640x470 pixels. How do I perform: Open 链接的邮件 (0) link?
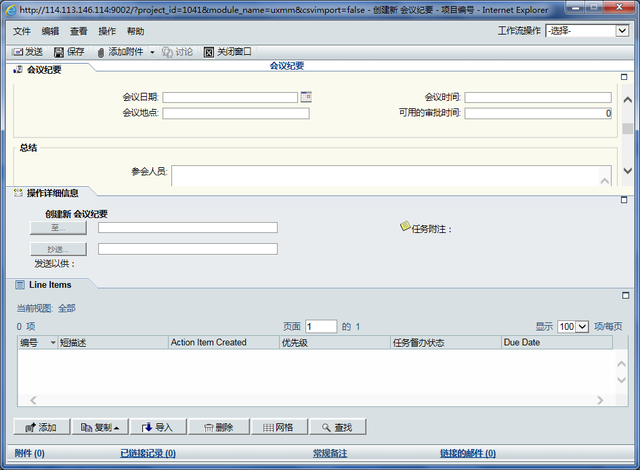click(x=468, y=453)
